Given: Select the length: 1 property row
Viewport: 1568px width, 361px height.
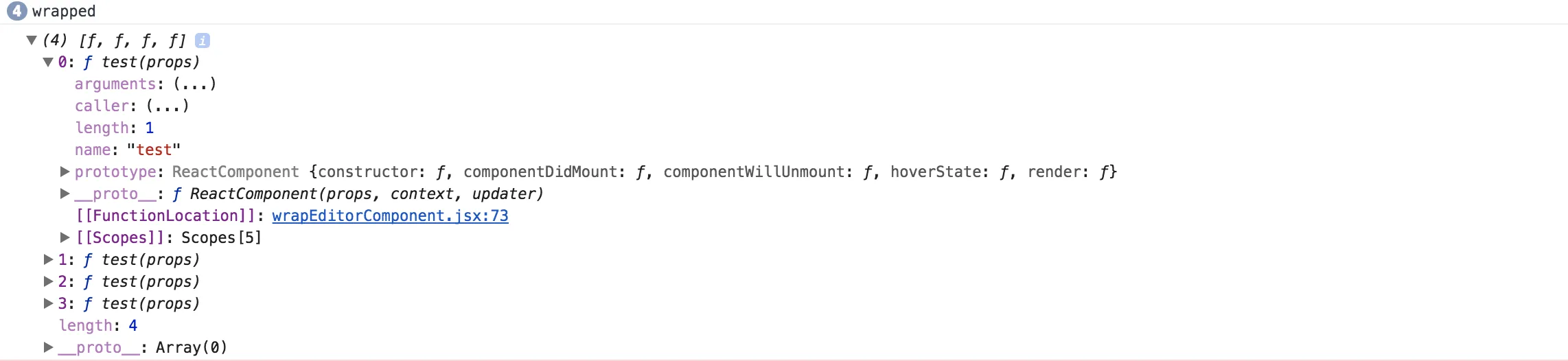Looking at the screenshot, I should 115,128.
